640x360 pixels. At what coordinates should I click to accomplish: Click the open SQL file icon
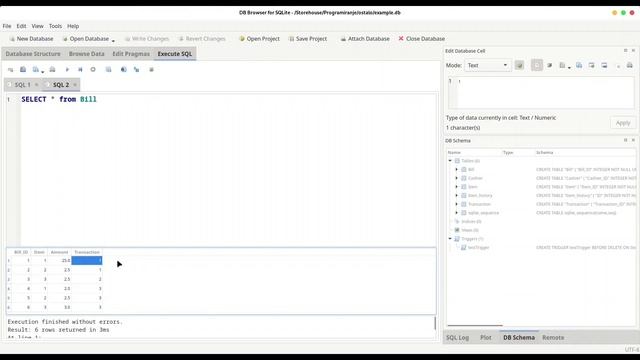pos(23,70)
